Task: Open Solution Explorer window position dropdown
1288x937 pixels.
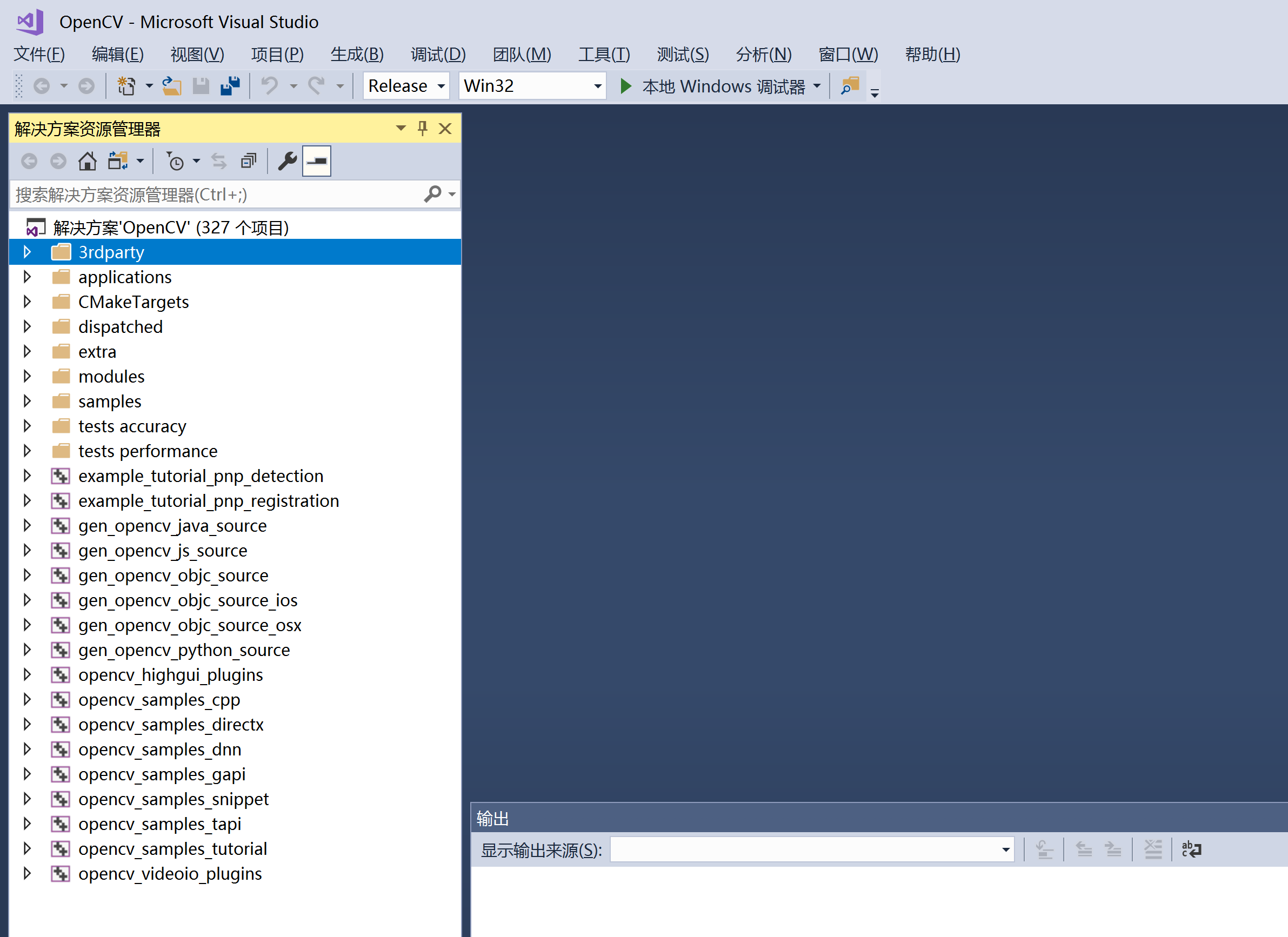Action: point(401,129)
